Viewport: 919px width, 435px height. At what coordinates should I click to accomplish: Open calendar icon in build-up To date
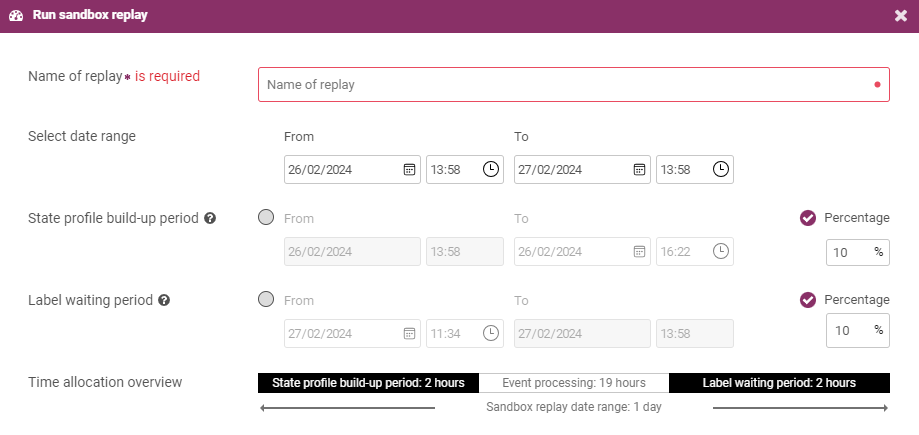[639, 252]
